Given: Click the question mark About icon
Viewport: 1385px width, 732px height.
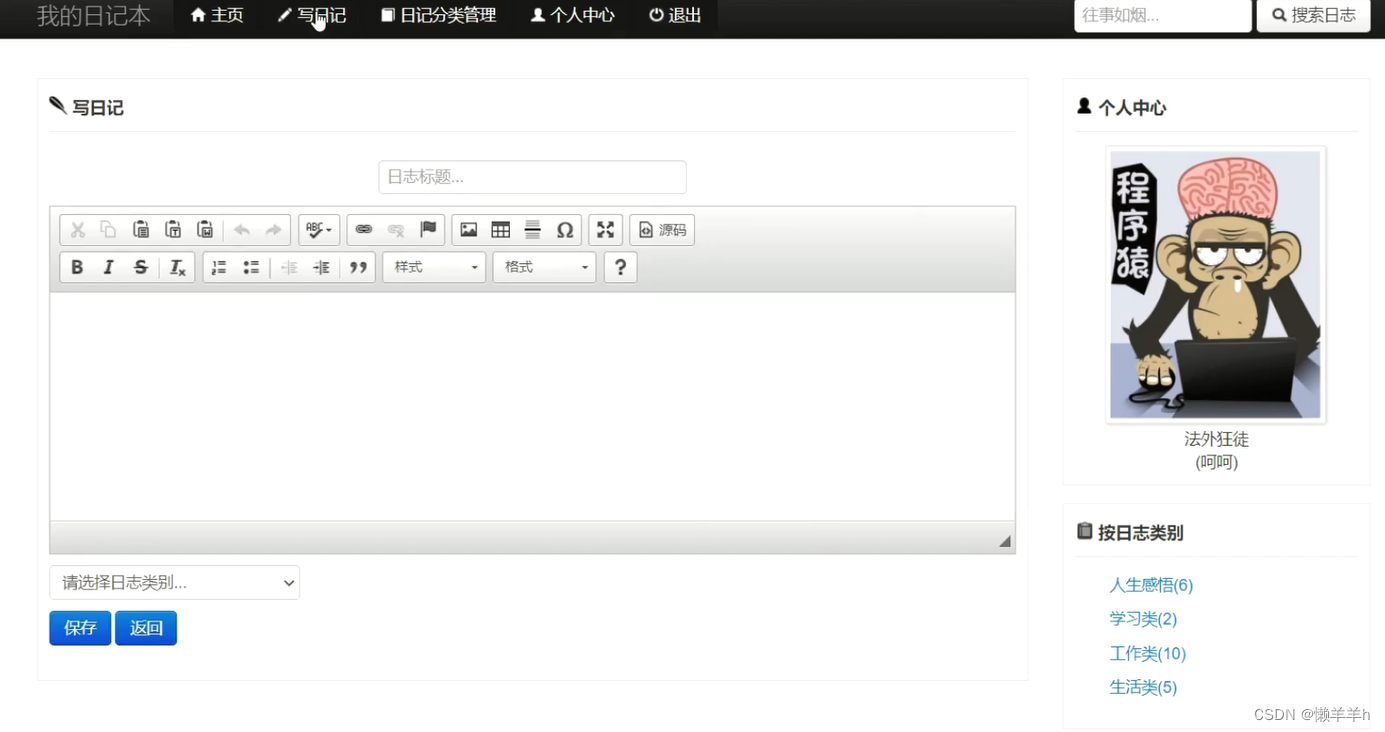Looking at the screenshot, I should click(x=620, y=267).
